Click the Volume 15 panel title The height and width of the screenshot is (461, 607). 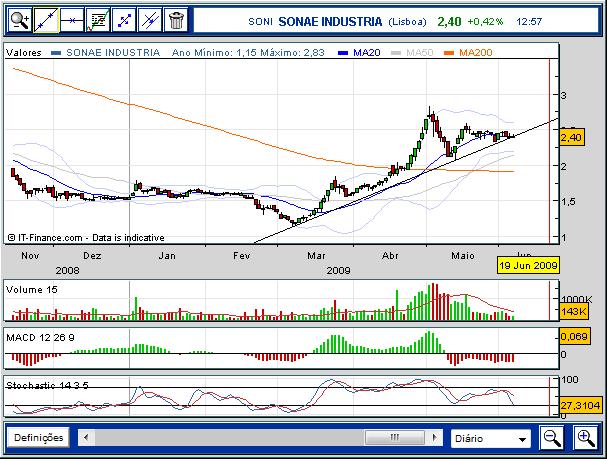tap(32, 290)
